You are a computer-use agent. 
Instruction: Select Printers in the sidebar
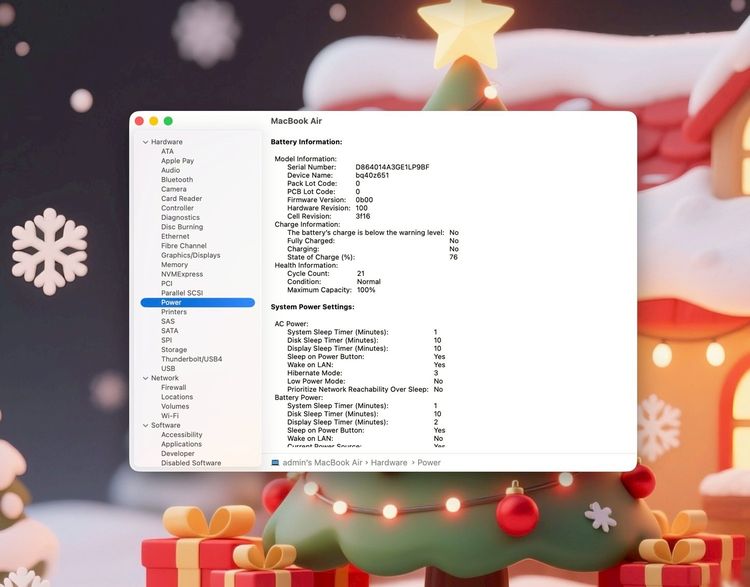coord(174,312)
